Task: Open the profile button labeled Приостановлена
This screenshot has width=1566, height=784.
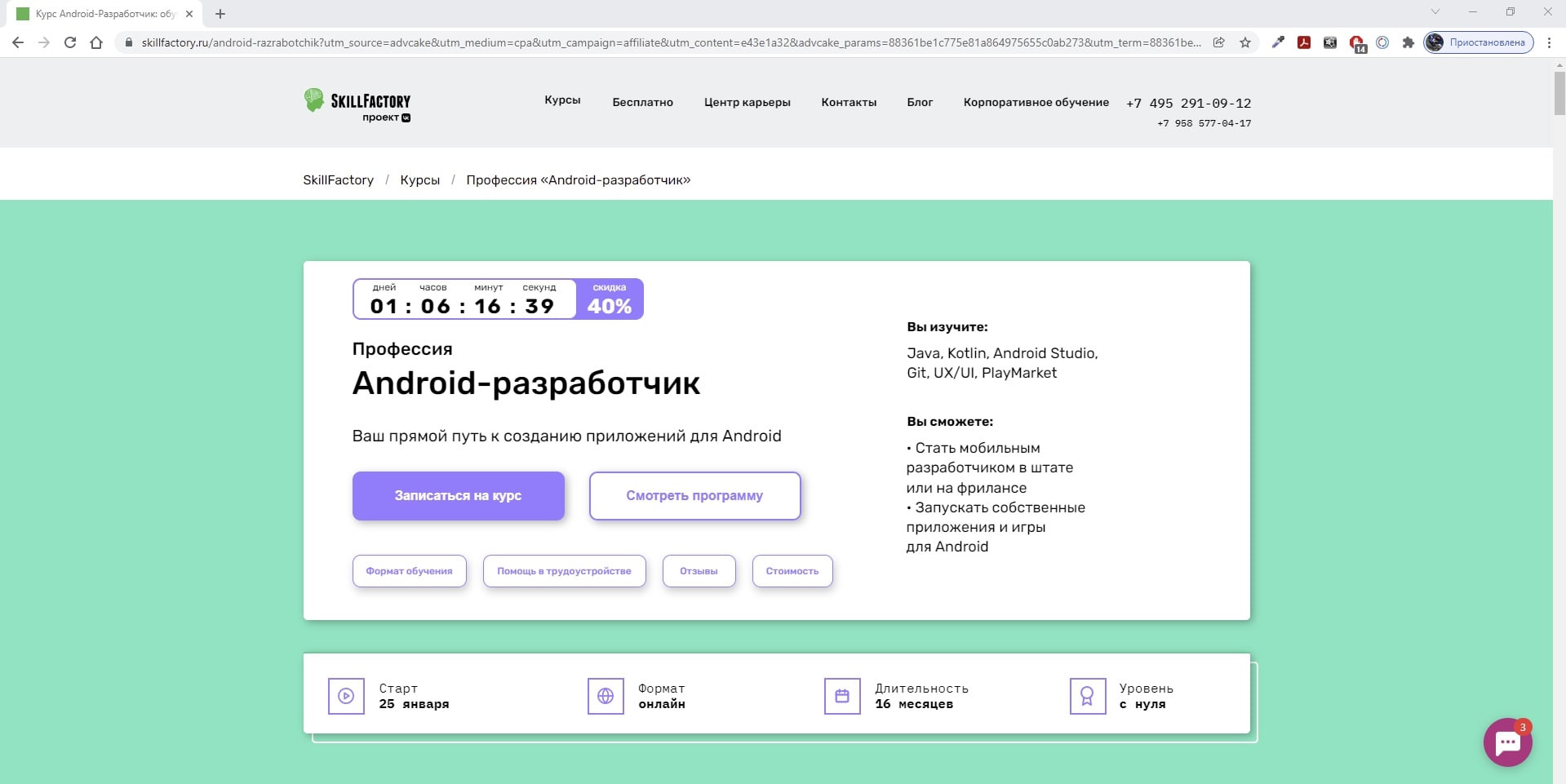Action: click(1479, 42)
